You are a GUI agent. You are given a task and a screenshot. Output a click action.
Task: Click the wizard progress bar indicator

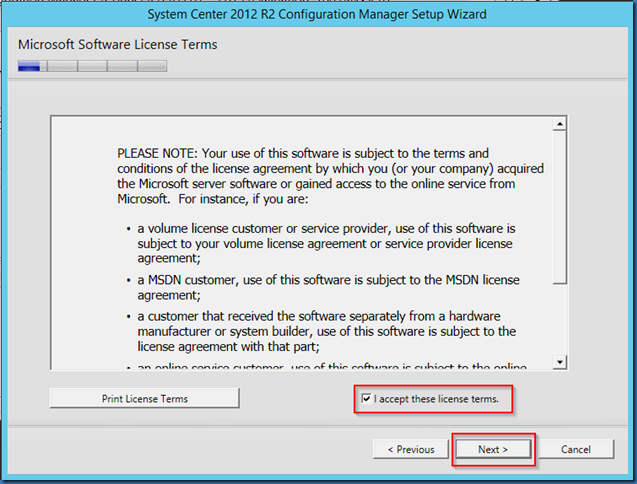tap(92, 66)
